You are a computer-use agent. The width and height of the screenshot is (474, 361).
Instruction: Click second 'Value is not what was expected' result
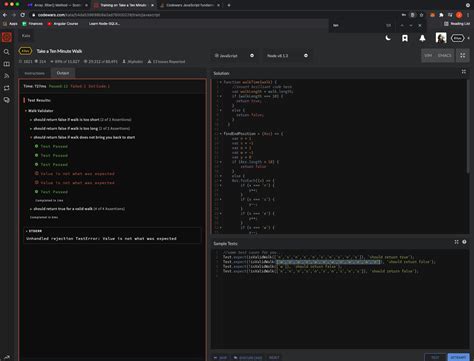[75, 183]
